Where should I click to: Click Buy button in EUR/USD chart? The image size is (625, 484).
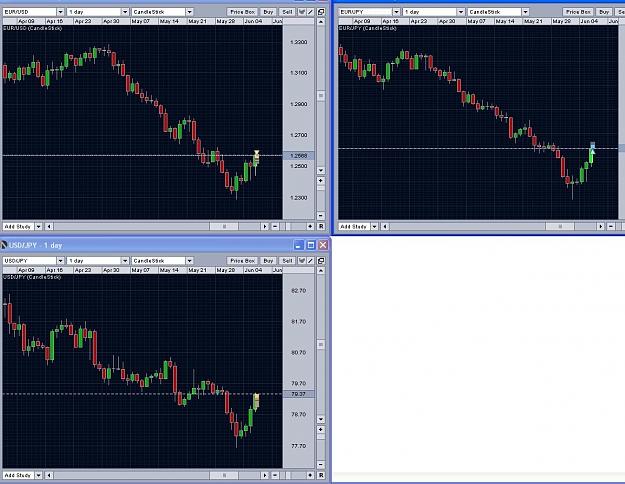tap(268, 12)
